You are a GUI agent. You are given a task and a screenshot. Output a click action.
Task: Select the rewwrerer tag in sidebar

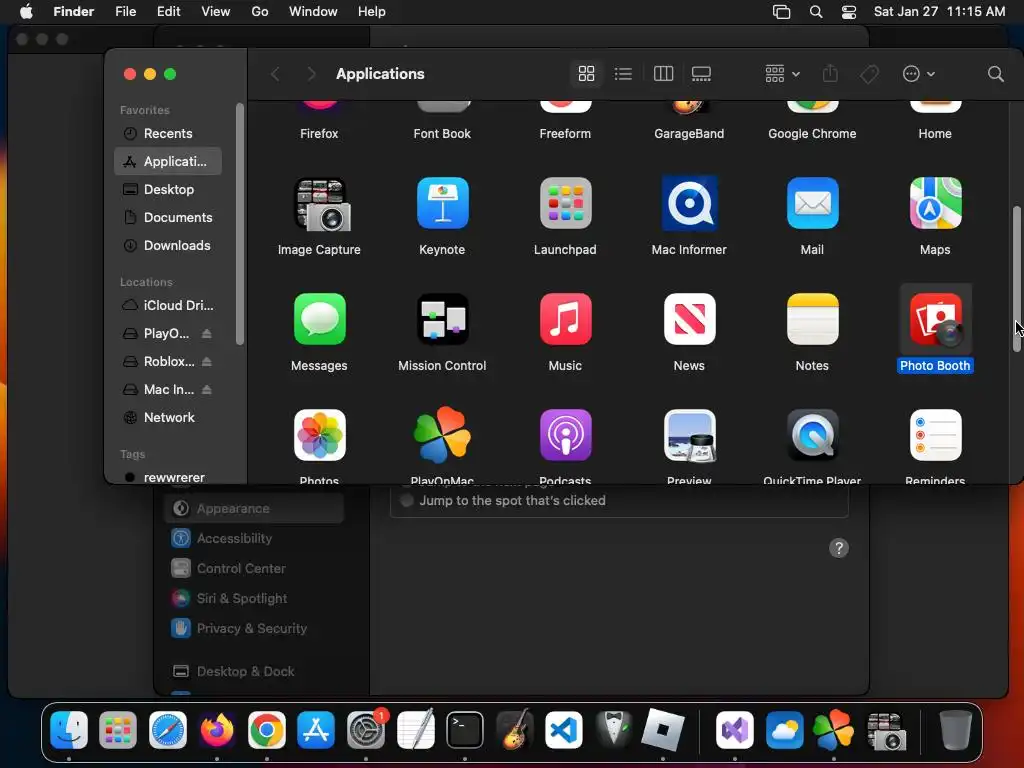(168, 477)
